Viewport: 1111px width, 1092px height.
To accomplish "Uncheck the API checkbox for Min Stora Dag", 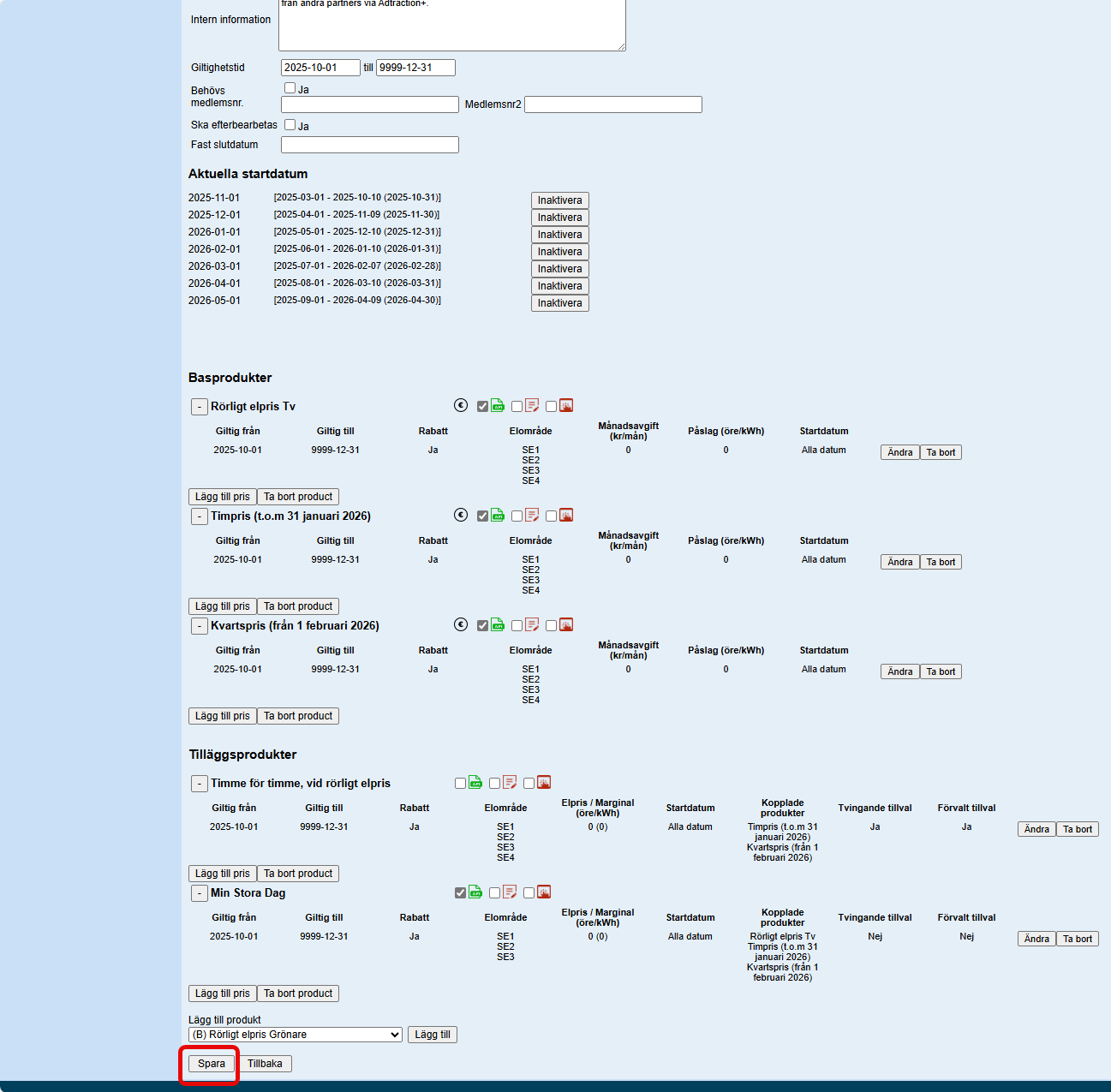I will pos(461,892).
